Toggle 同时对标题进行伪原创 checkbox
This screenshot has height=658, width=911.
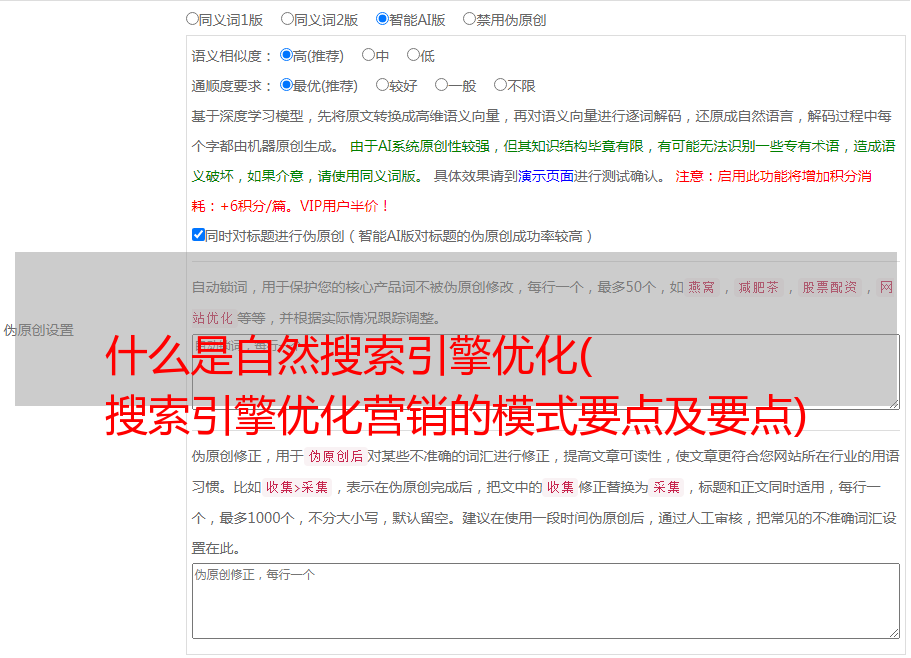coord(198,235)
